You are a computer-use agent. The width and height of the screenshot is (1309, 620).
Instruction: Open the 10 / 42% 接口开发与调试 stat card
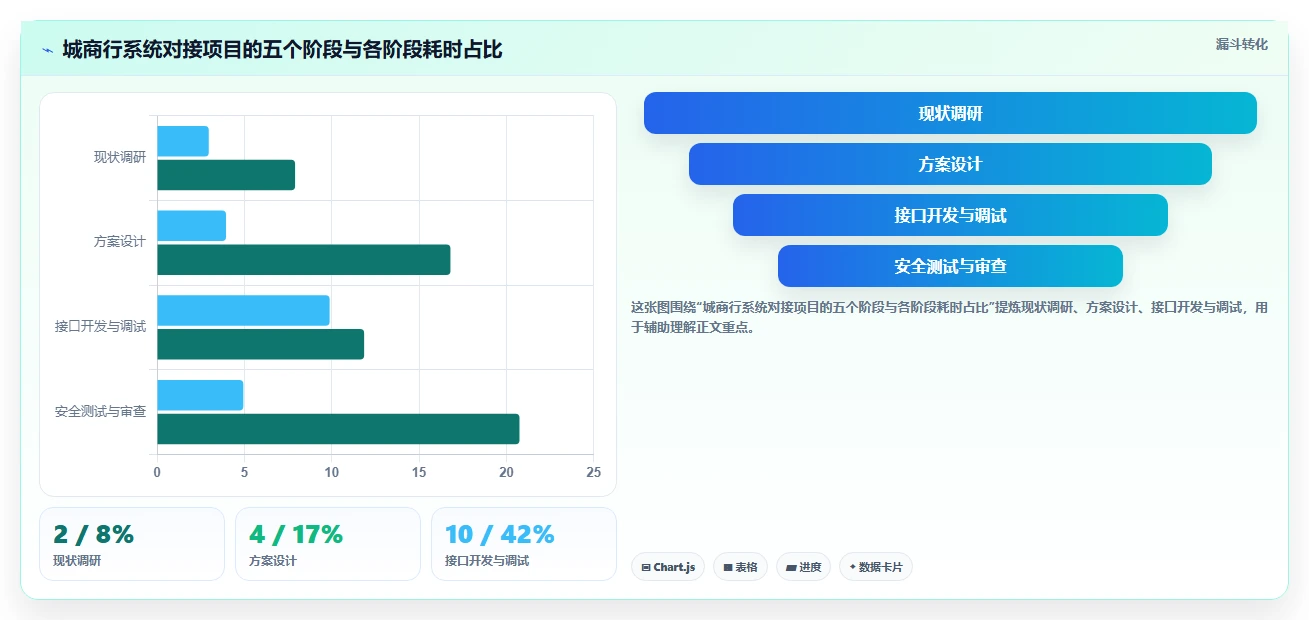[x=524, y=544]
